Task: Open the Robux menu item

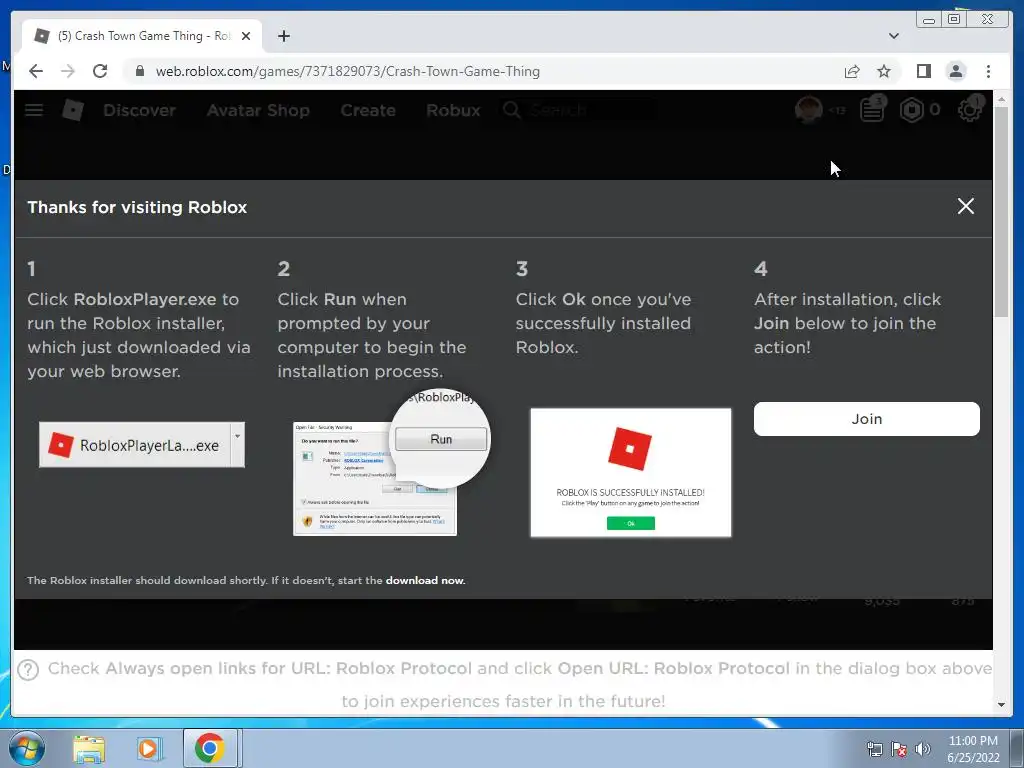Action: [453, 110]
